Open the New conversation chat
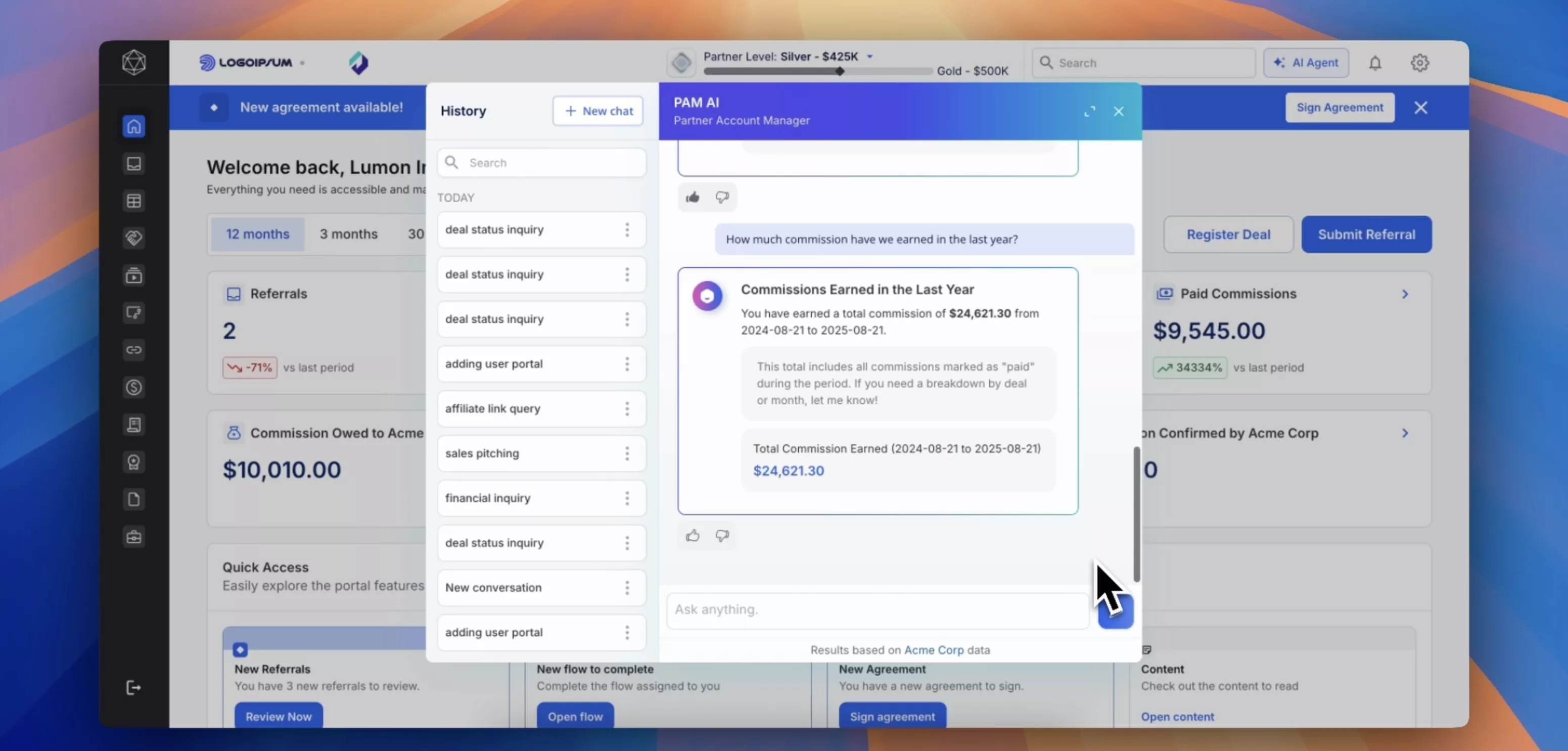The height and width of the screenshot is (751, 1568). tap(541, 587)
